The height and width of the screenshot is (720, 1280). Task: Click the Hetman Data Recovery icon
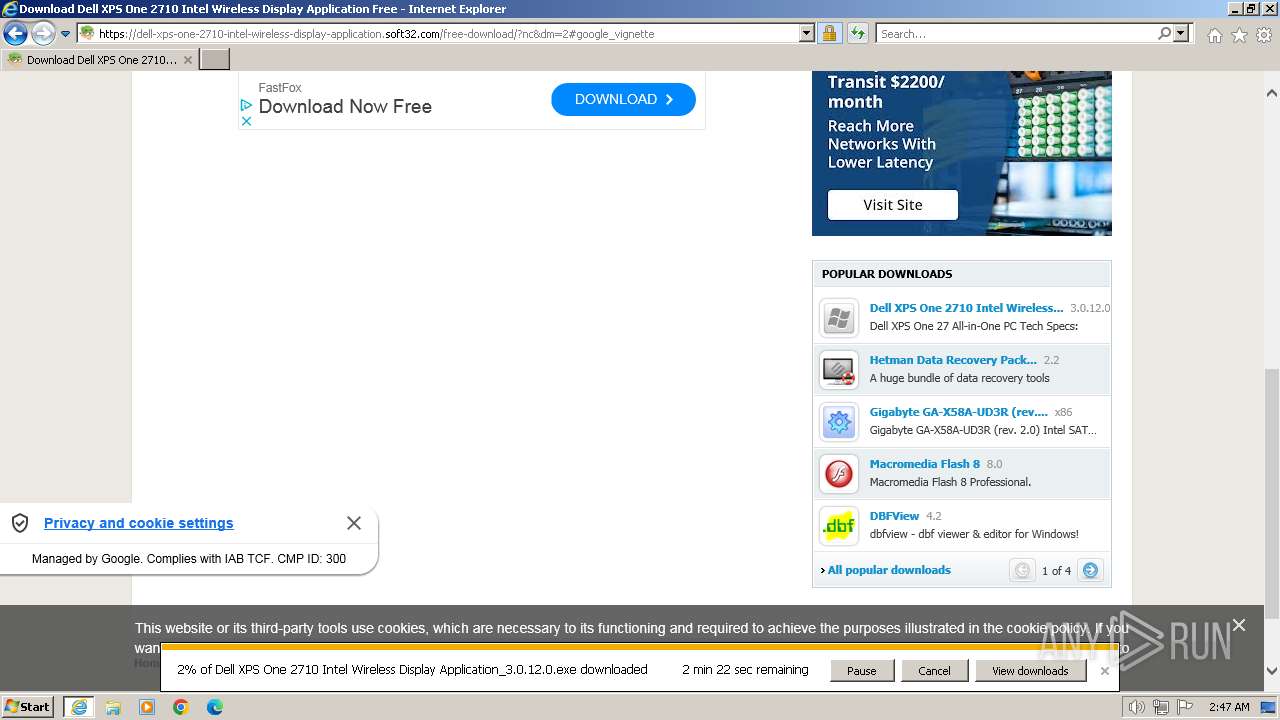tap(839, 371)
